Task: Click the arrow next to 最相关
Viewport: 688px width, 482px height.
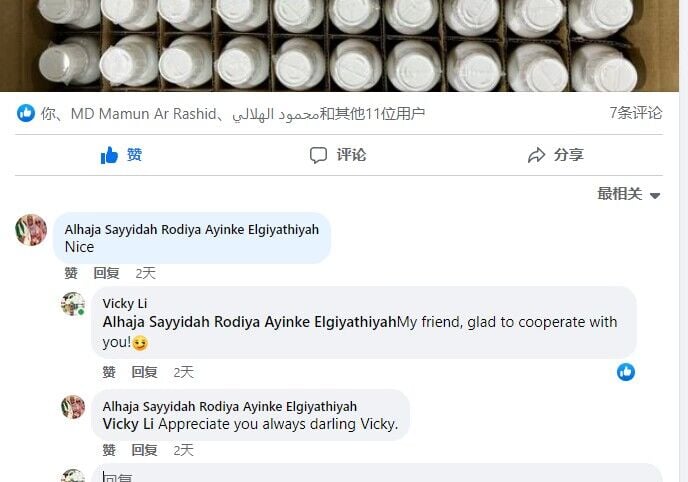Action: (655, 196)
